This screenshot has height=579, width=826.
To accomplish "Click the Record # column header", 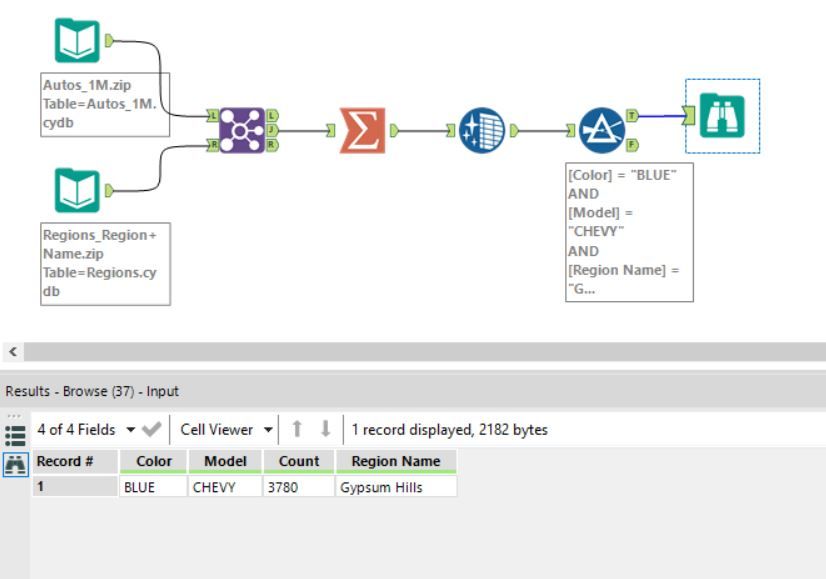I will (75, 461).
